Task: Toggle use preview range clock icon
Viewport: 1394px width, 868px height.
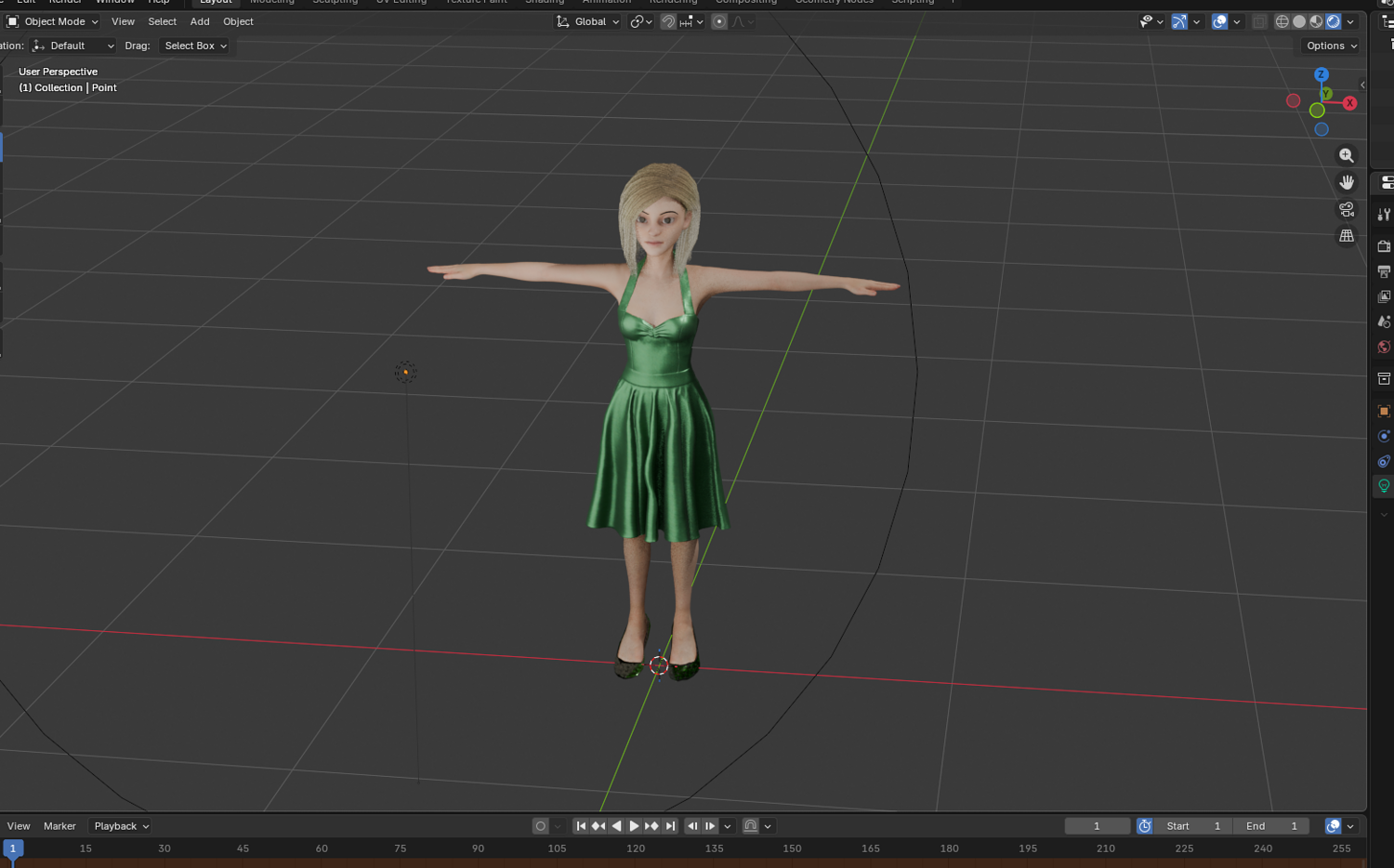Action: [1145, 826]
